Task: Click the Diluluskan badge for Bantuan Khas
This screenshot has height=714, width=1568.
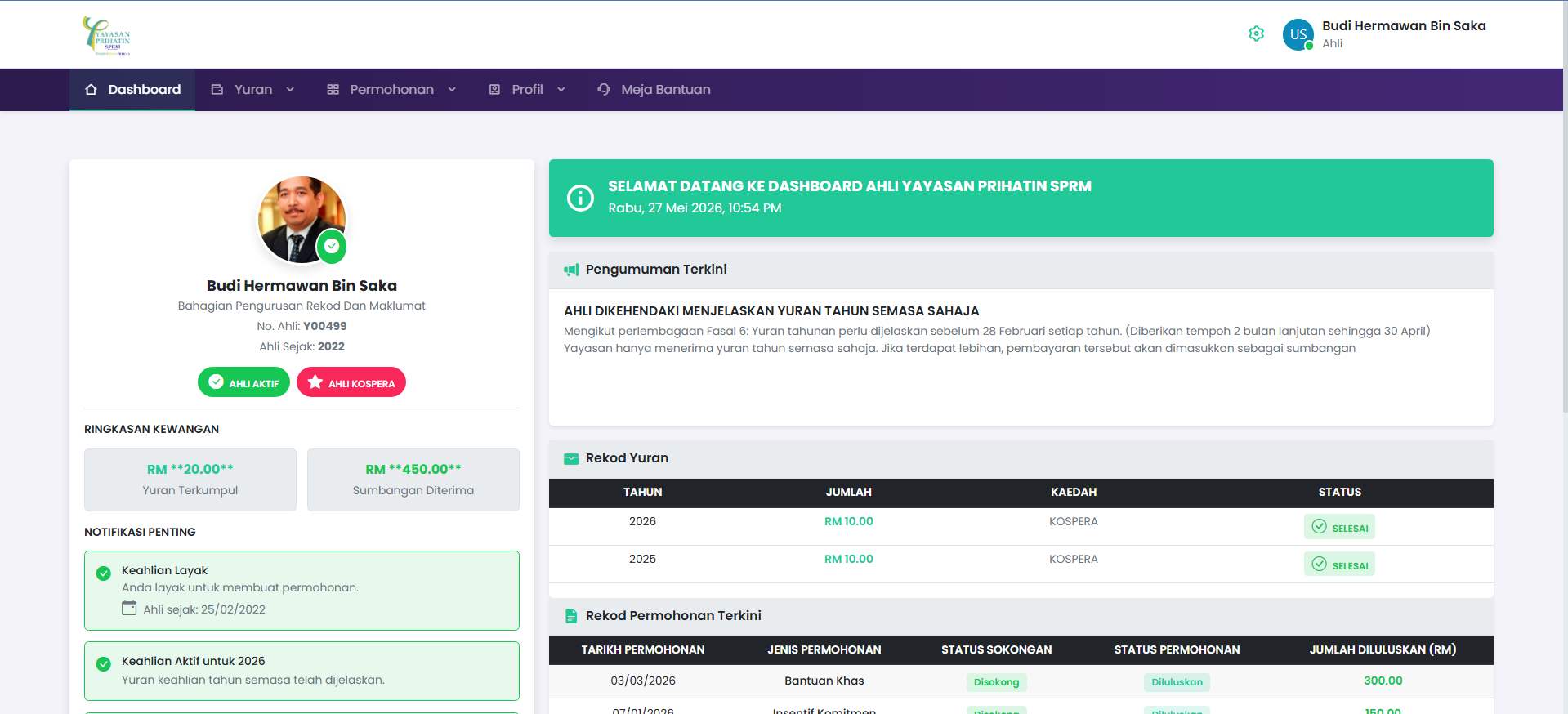Action: coord(1177,682)
